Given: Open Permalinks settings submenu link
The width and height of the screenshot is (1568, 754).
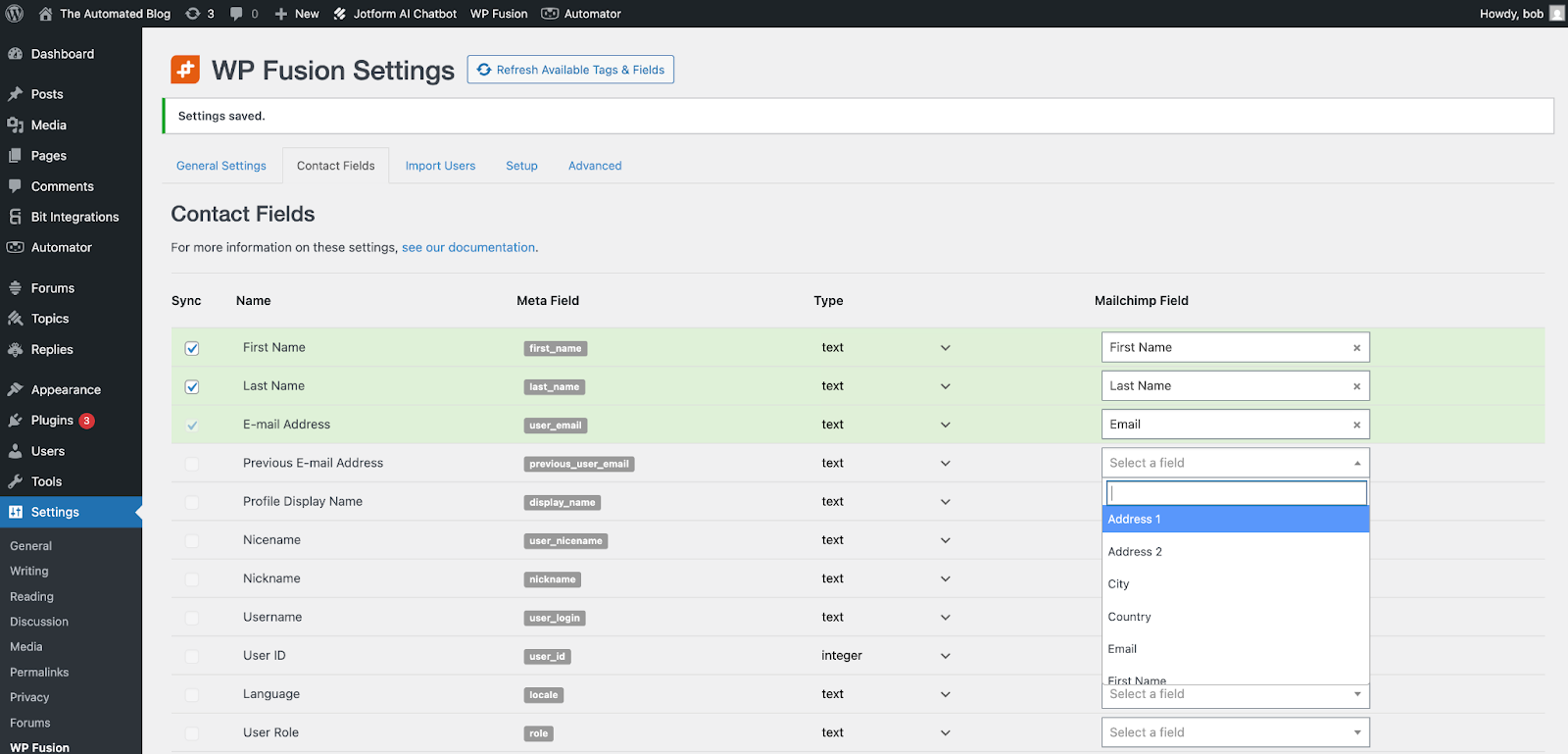Looking at the screenshot, I should coord(39,673).
